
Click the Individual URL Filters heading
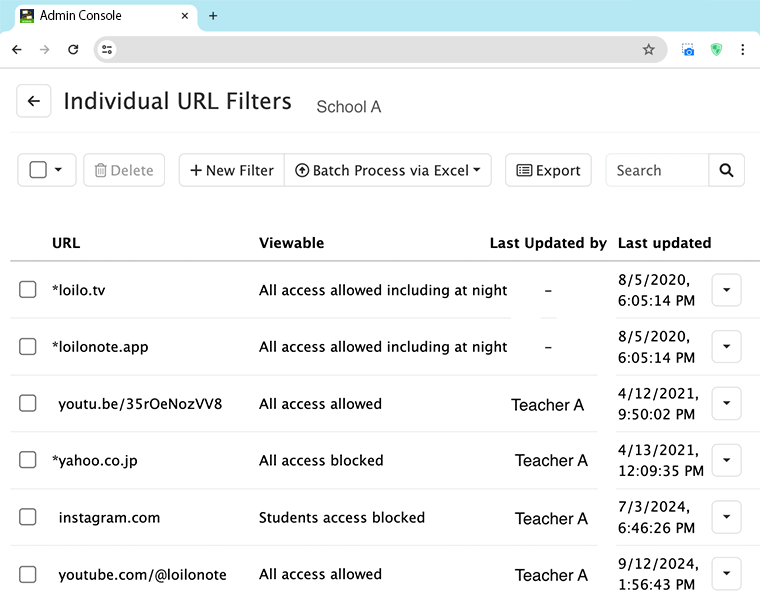click(x=177, y=101)
